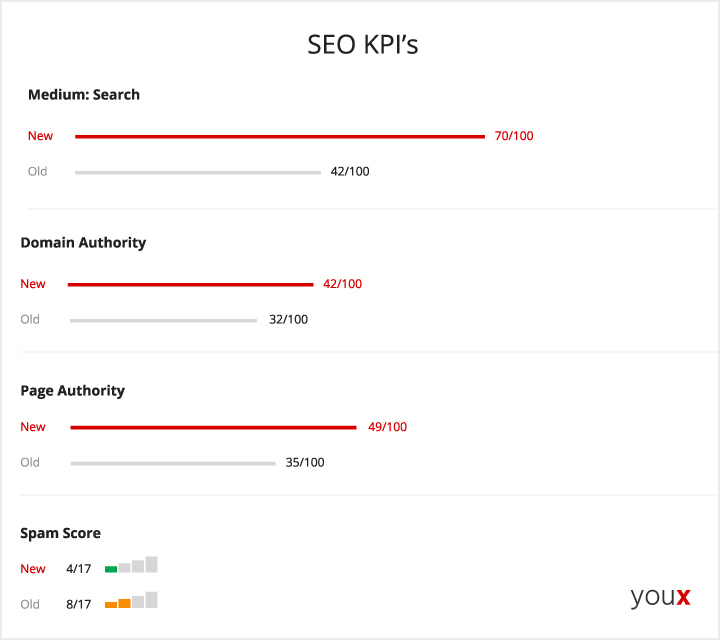Image resolution: width=720 pixels, height=640 pixels.
Task: Click the 8/17 spam score value
Action: point(79,604)
